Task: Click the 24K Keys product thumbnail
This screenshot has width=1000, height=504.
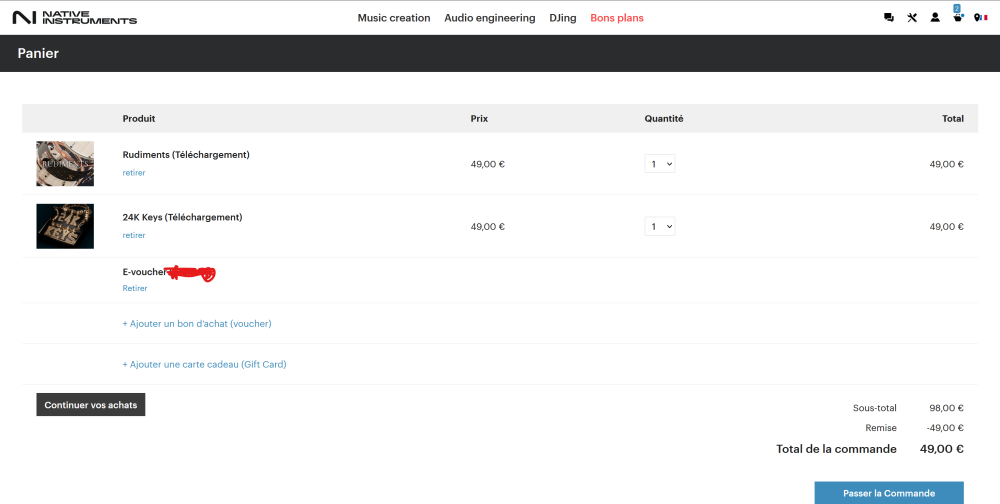Action: pyautogui.click(x=65, y=226)
